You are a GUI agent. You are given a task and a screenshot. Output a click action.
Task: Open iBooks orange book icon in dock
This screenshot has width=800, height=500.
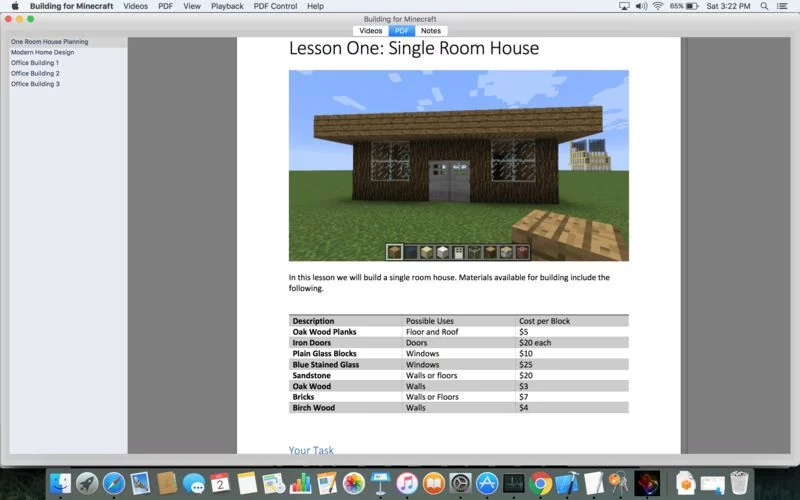pos(434,483)
